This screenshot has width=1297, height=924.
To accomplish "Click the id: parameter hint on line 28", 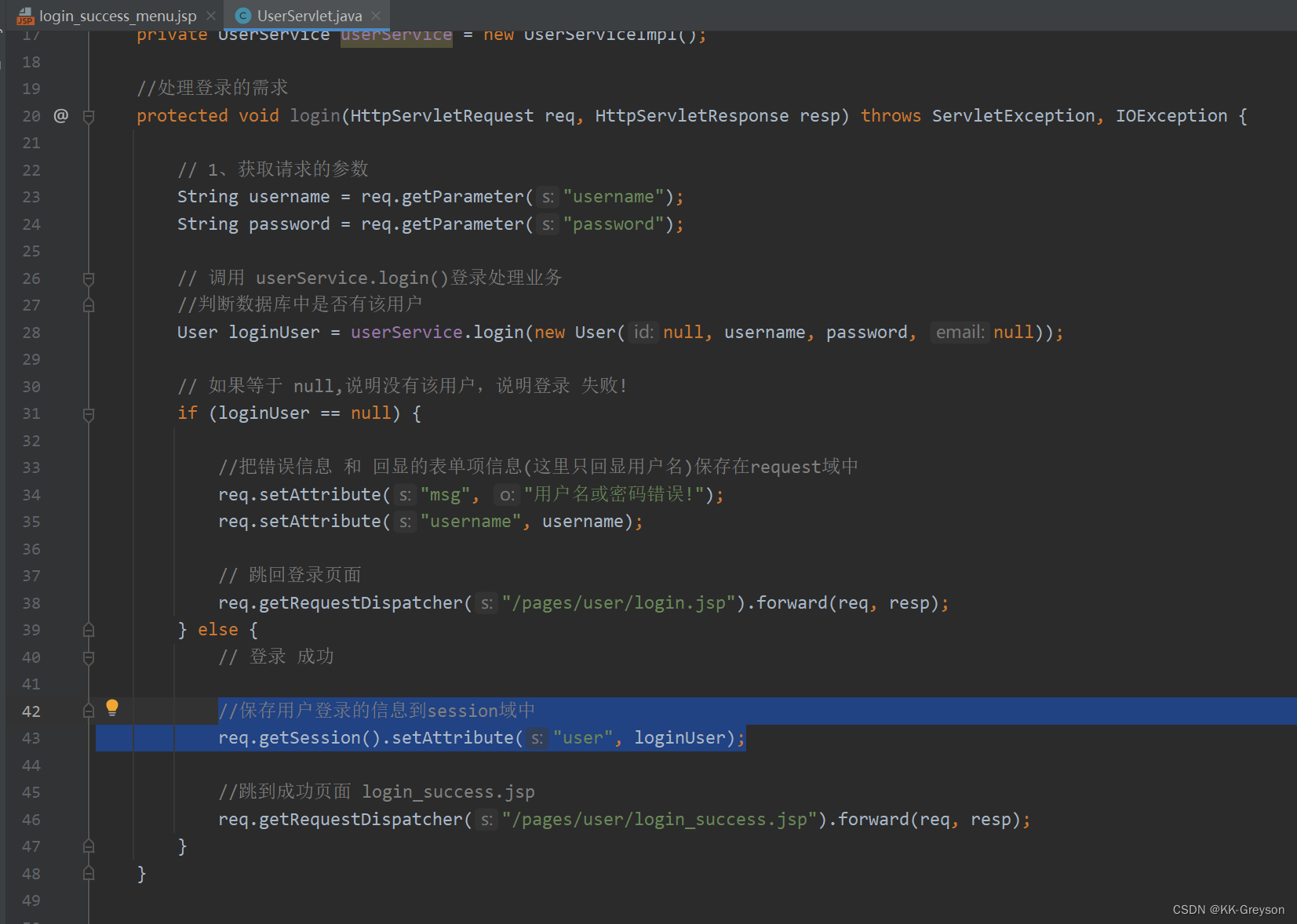I will 643,333.
